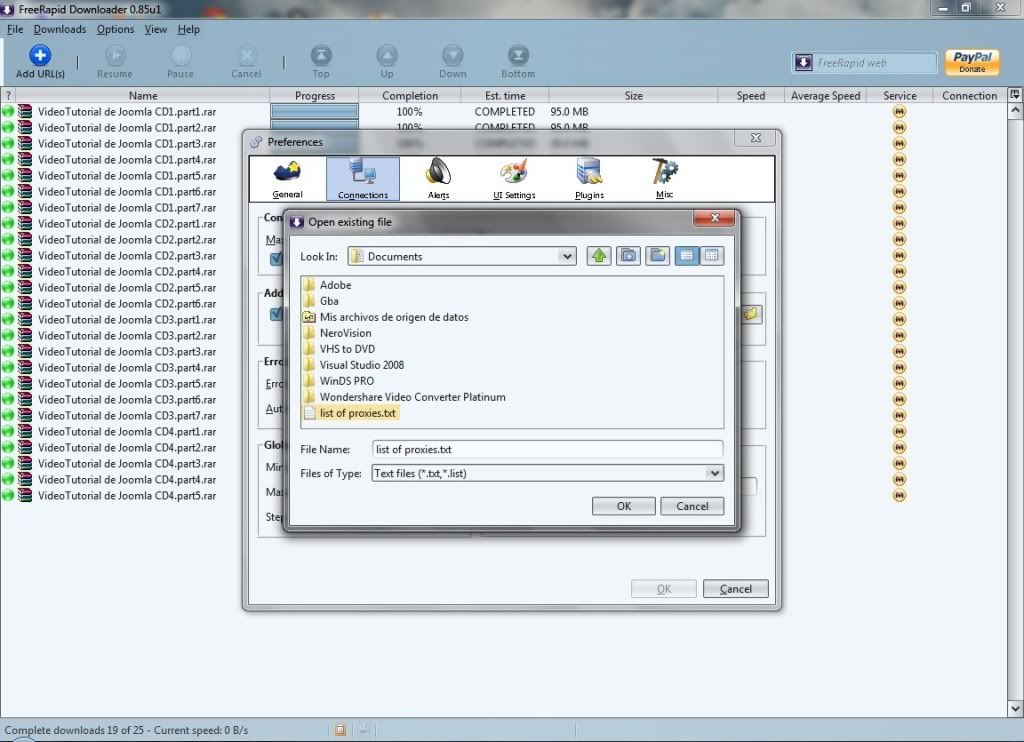Open the View menu

tap(155, 29)
